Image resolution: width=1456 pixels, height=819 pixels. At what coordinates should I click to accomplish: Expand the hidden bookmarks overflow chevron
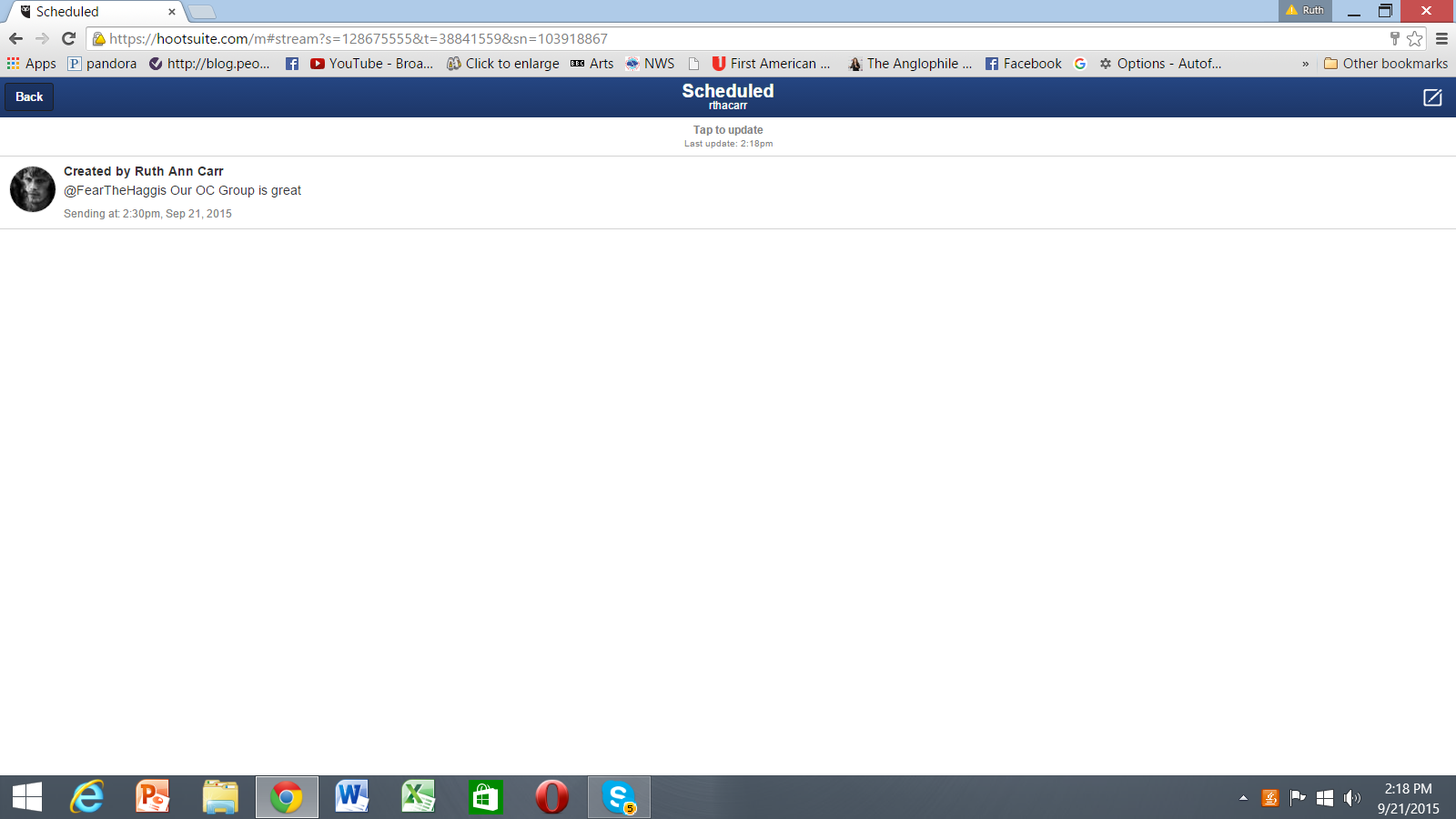click(x=1305, y=64)
